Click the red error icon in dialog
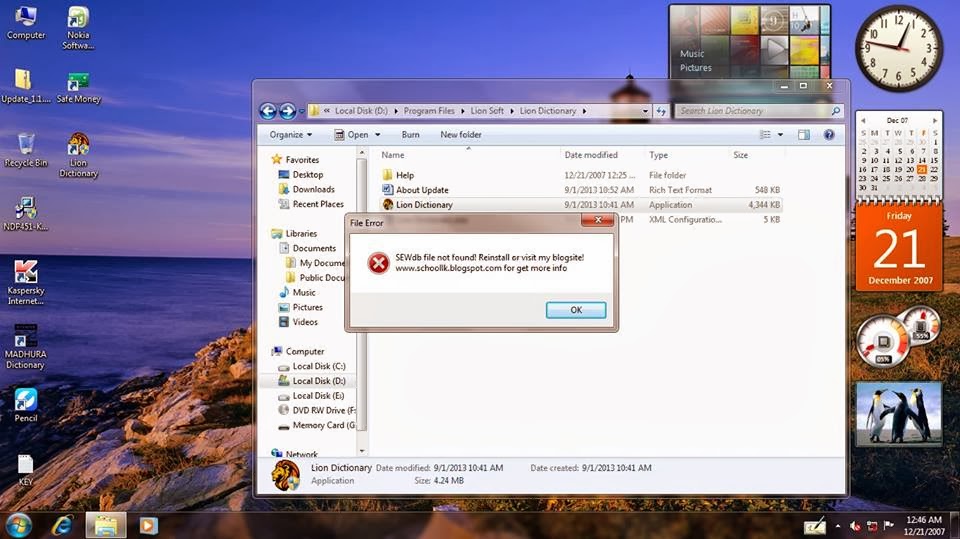Screen dimensions: 960x539 tap(378, 263)
